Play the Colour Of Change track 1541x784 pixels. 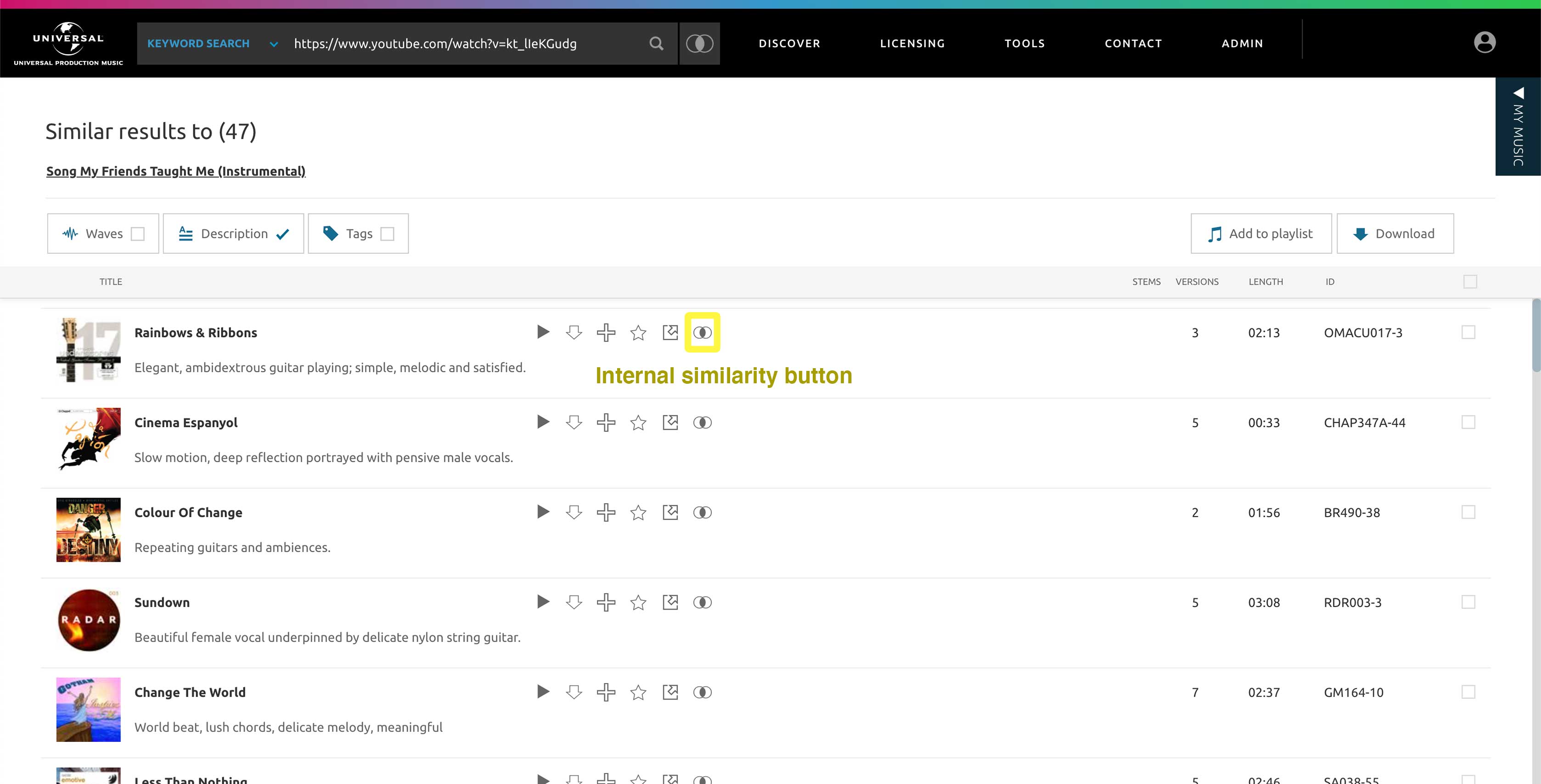(x=543, y=511)
